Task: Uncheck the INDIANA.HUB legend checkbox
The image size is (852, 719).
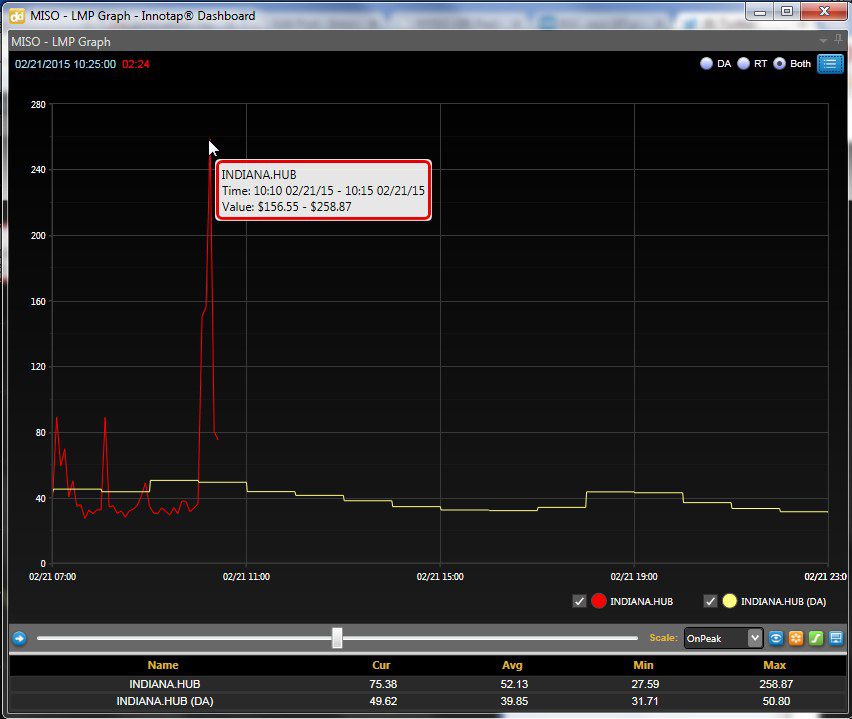Action: [x=579, y=601]
